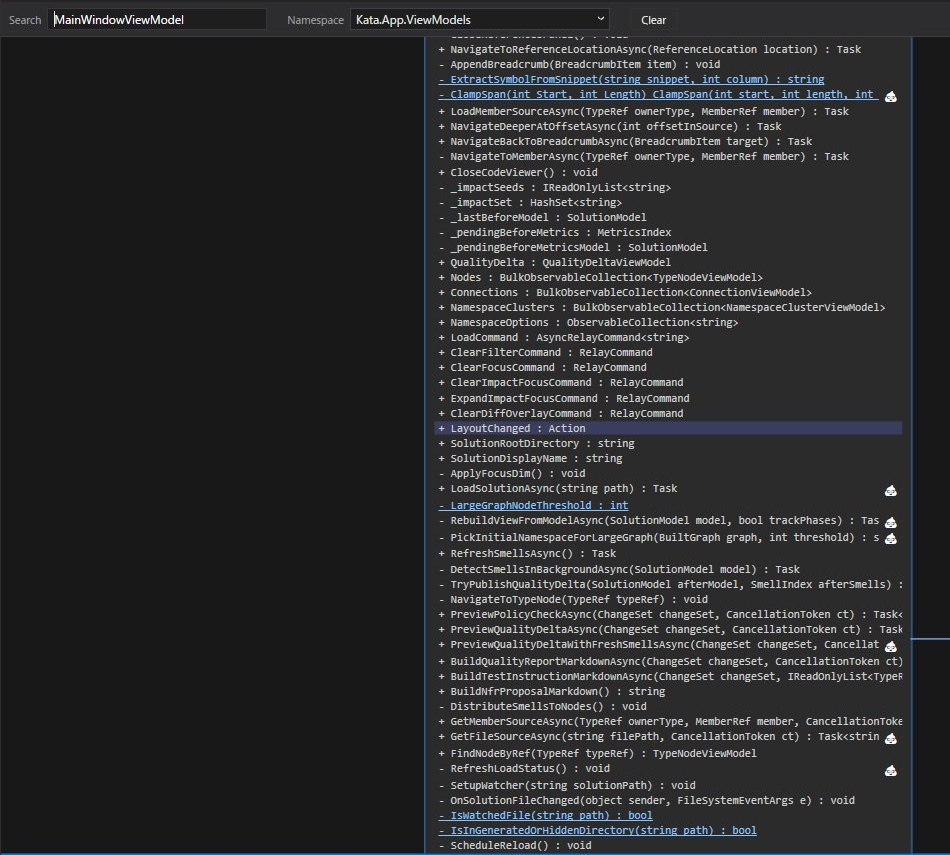Select GetMemberSourceAsync member row
The height and width of the screenshot is (855, 950).
[670, 722]
